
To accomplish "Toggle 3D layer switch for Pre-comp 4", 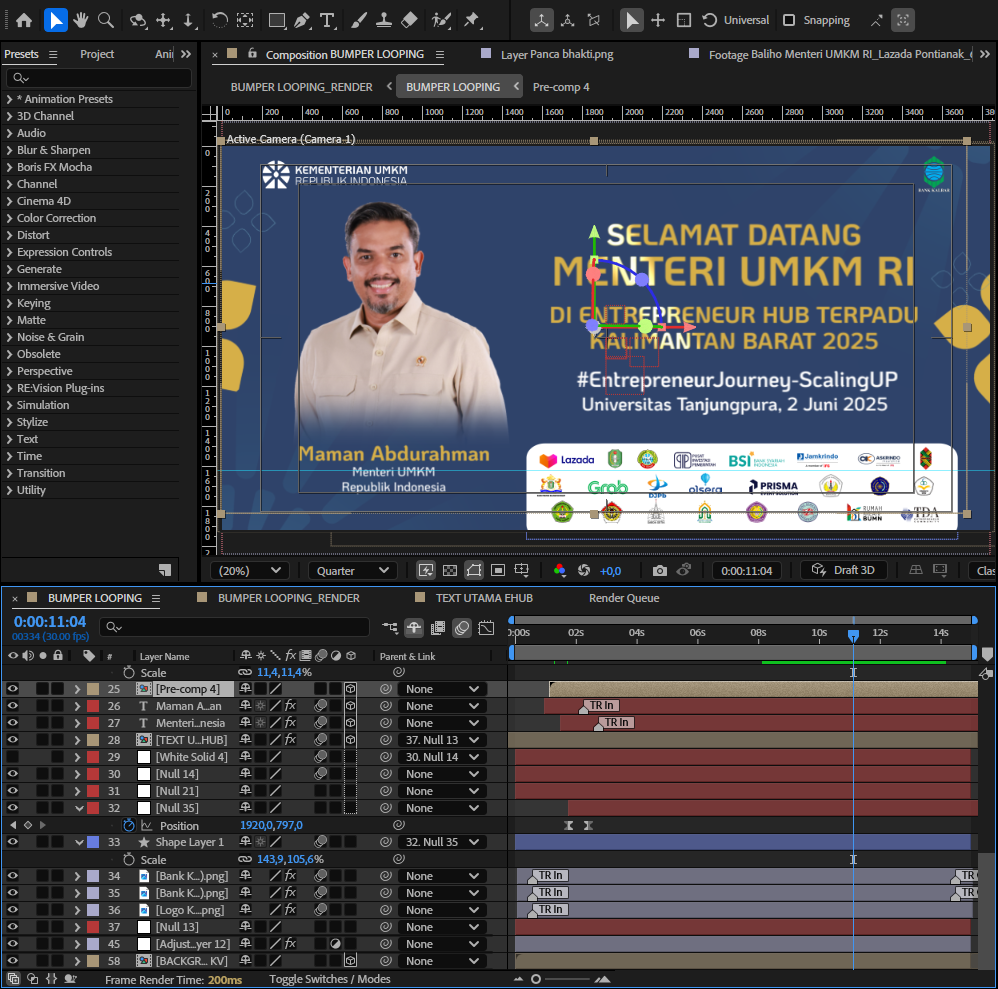I will click(350, 689).
